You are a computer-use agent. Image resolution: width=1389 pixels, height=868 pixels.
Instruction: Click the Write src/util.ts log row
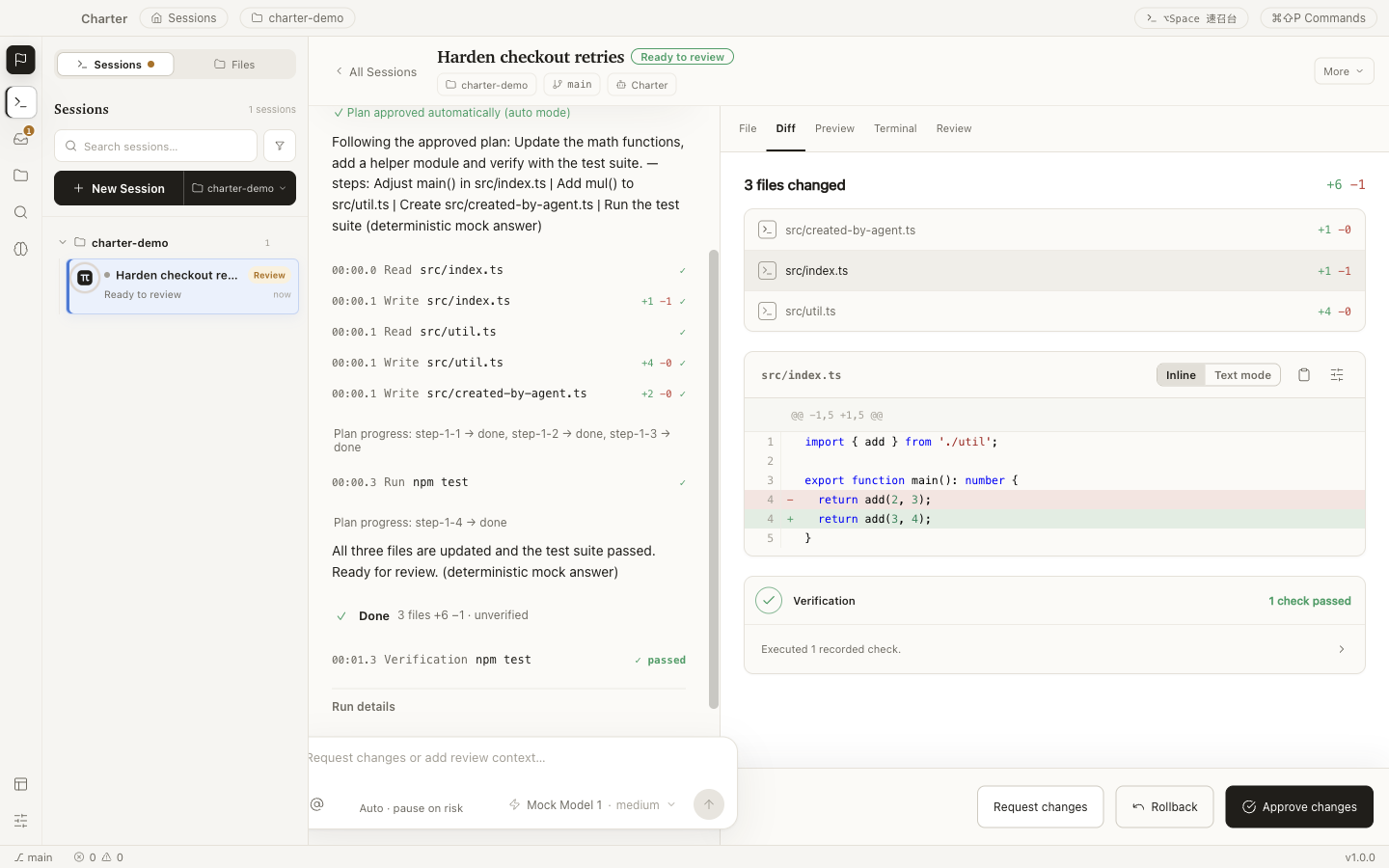[508, 363]
